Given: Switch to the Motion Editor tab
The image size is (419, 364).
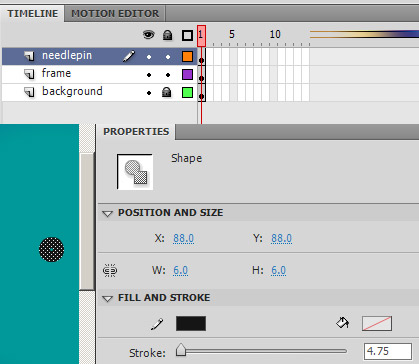Looking at the screenshot, I should click(115, 14).
